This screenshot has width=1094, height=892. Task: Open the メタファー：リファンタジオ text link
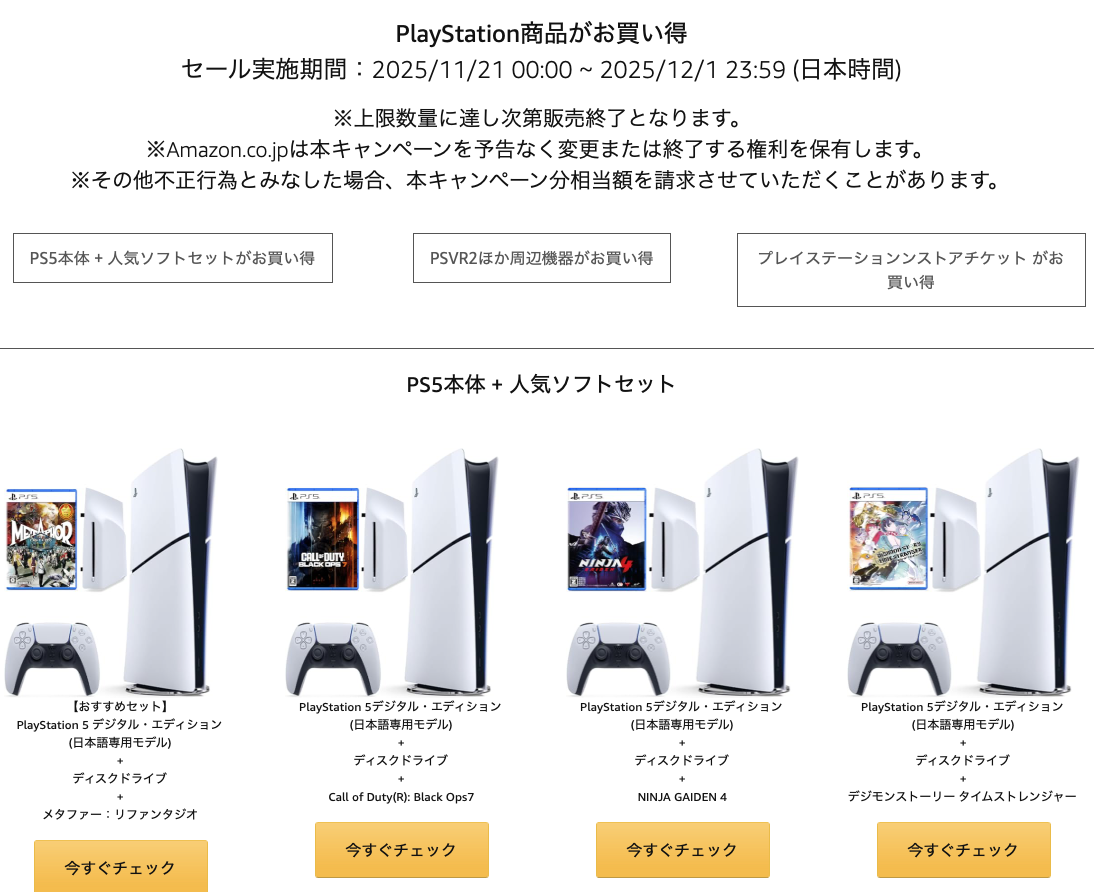120,814
